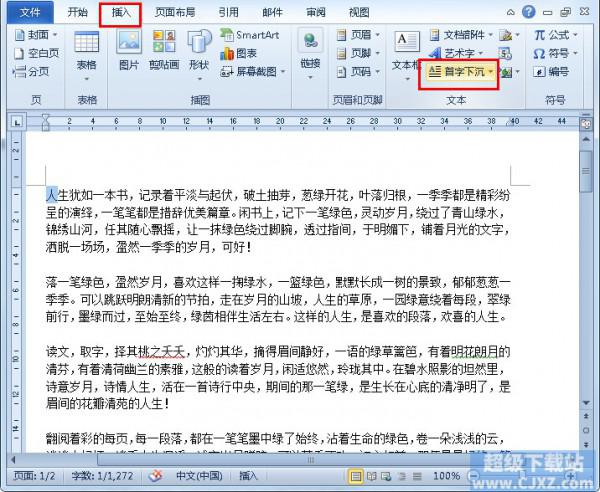Switch to draft view
This screenshot has height=492, width=600.
(417, 476)
